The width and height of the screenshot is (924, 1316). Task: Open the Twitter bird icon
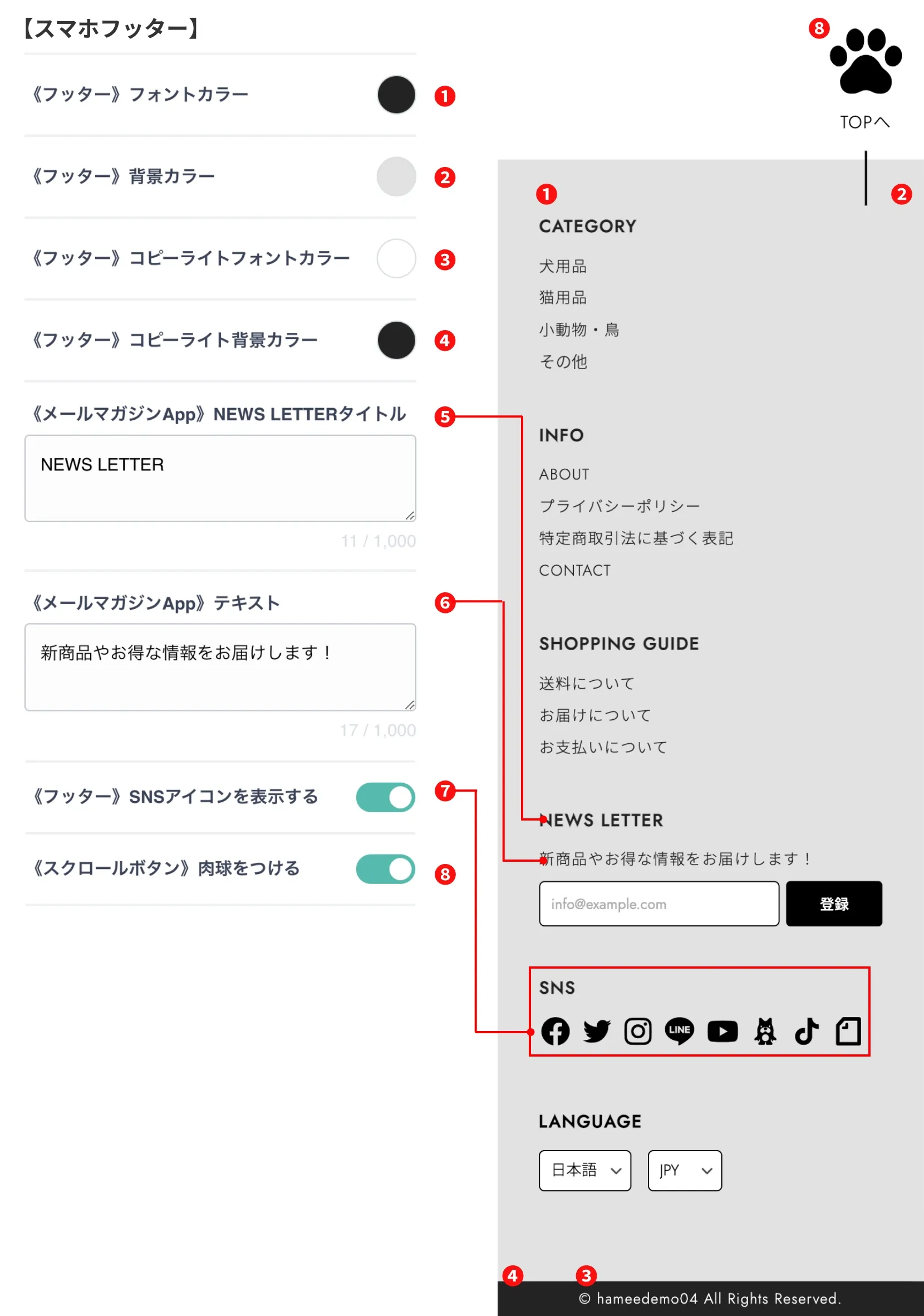pos(597,1031)
